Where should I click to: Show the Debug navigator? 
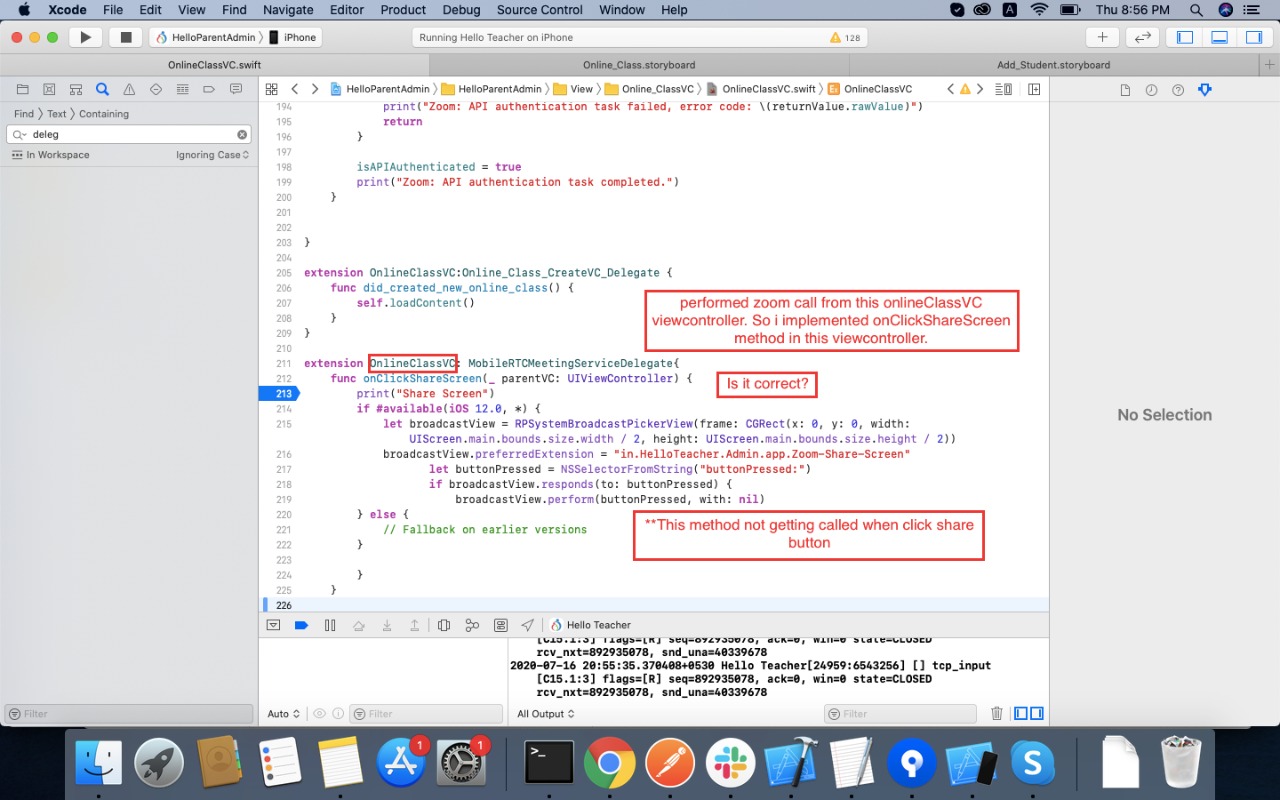pos(182,89)
